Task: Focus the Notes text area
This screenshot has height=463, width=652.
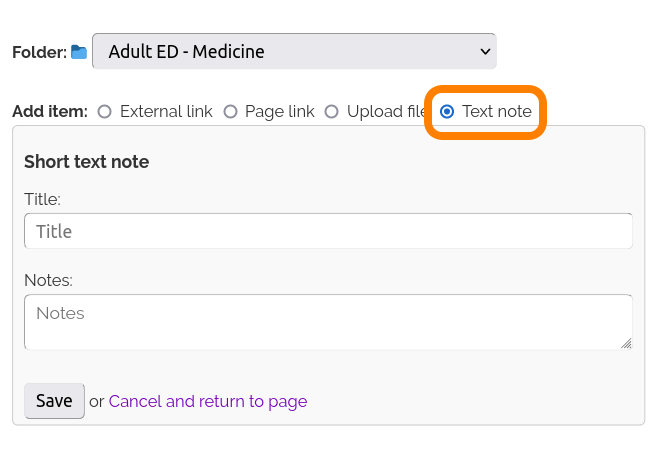Action: click(328, 322)
